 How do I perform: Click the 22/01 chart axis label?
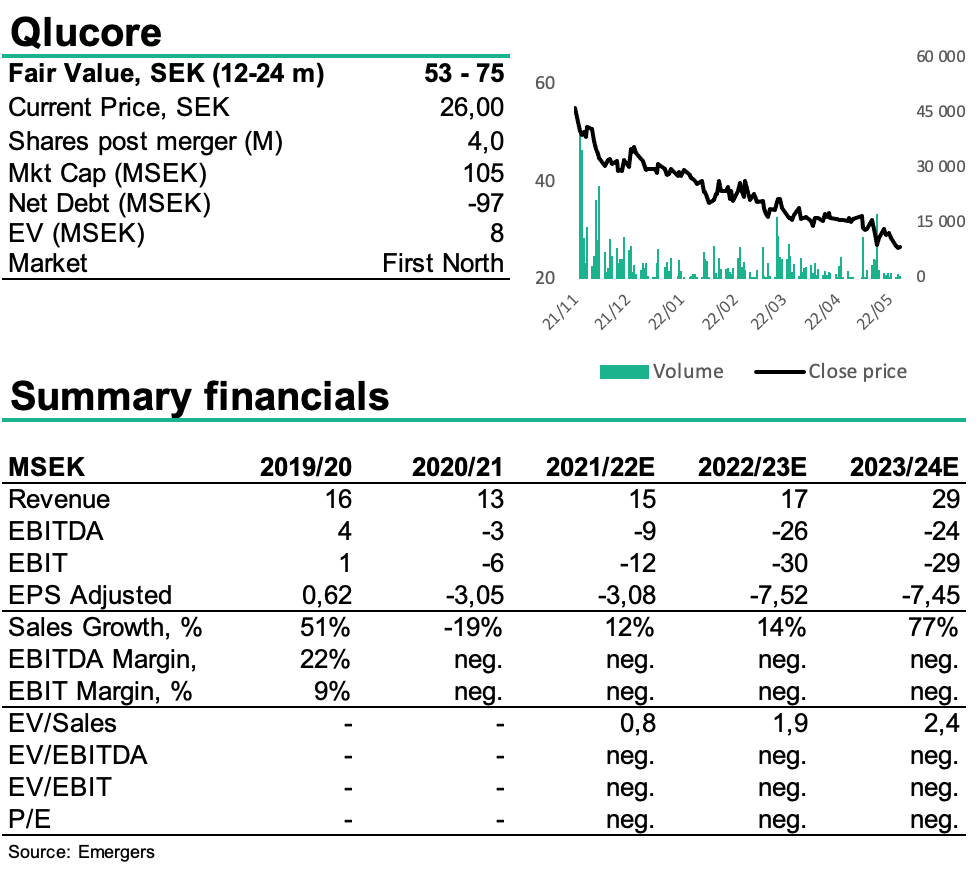coord(666,312)
